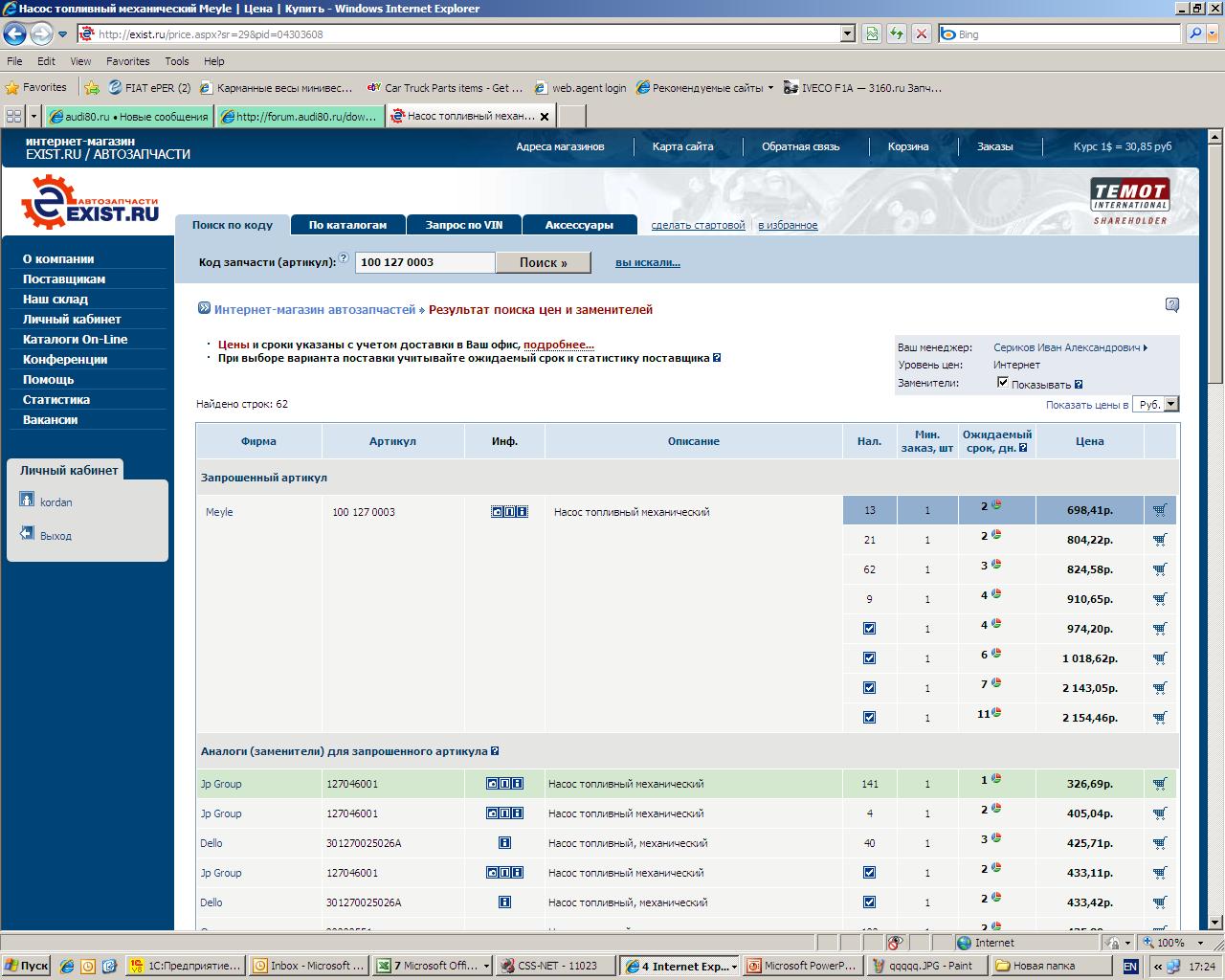Expand the manager Сериков Иван Александрович arrow
Screen dimensions: 1225x980
click(x=1146, y=348)
